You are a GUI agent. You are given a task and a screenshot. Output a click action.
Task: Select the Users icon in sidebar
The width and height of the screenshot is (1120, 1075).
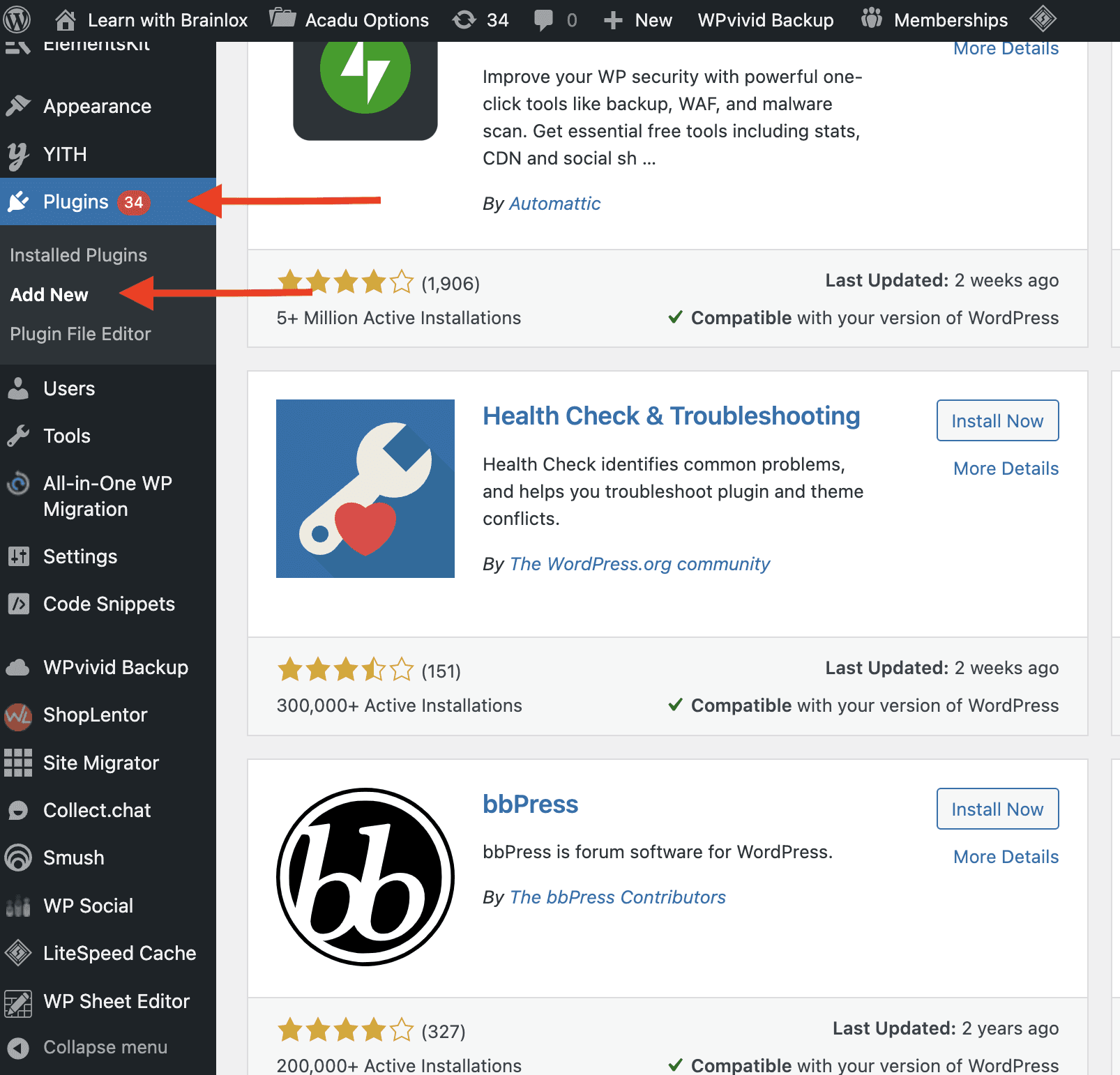[19, 388]
